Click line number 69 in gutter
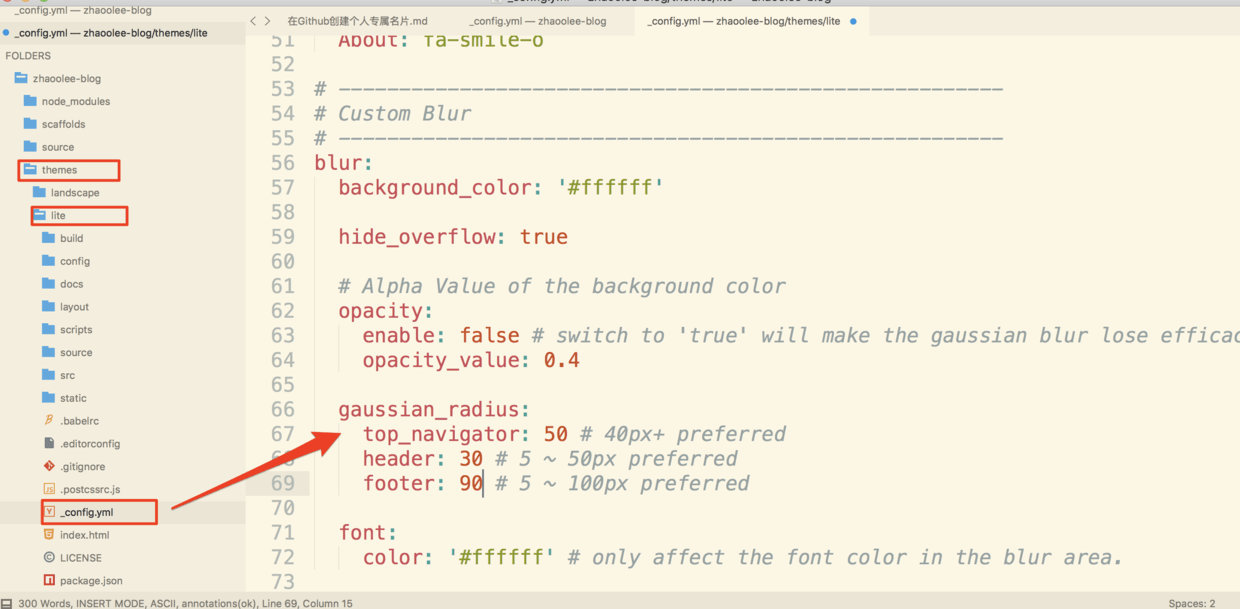Screen dimensions: 1240x609 pos(283,483)
